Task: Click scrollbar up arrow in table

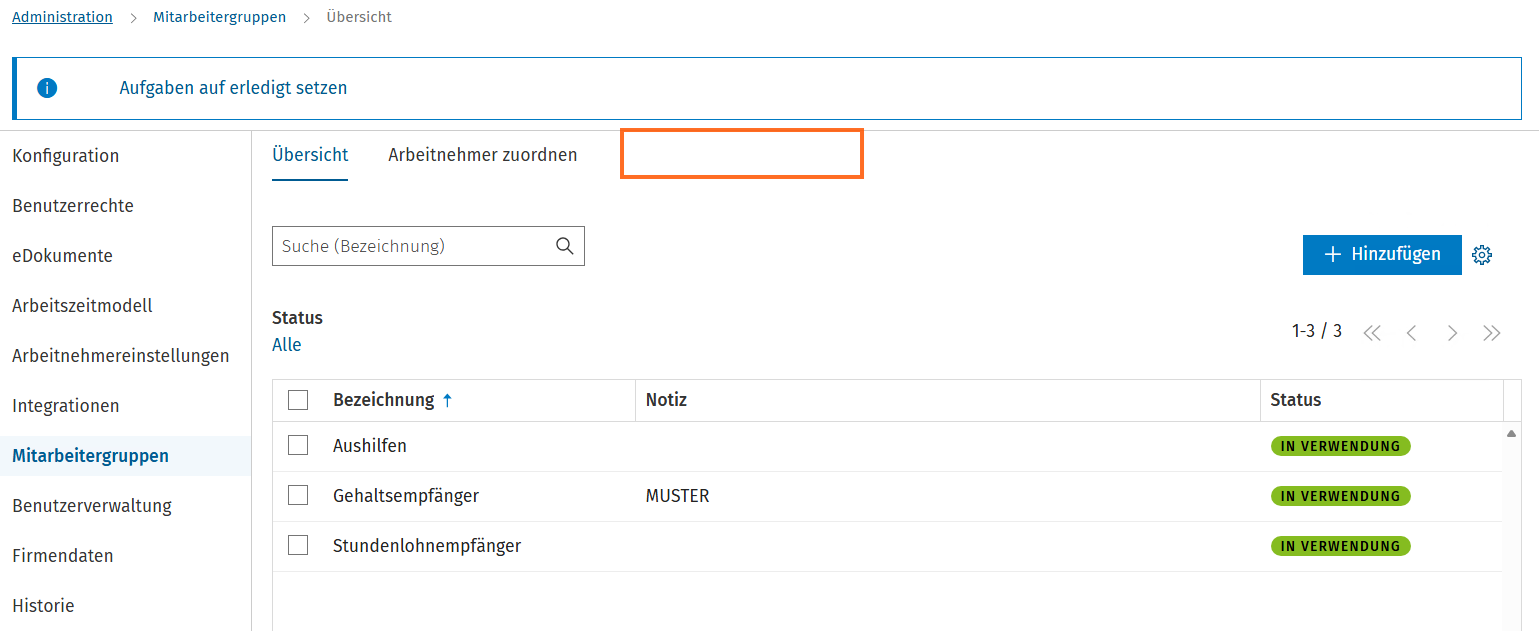Action: click(1511, 433)
